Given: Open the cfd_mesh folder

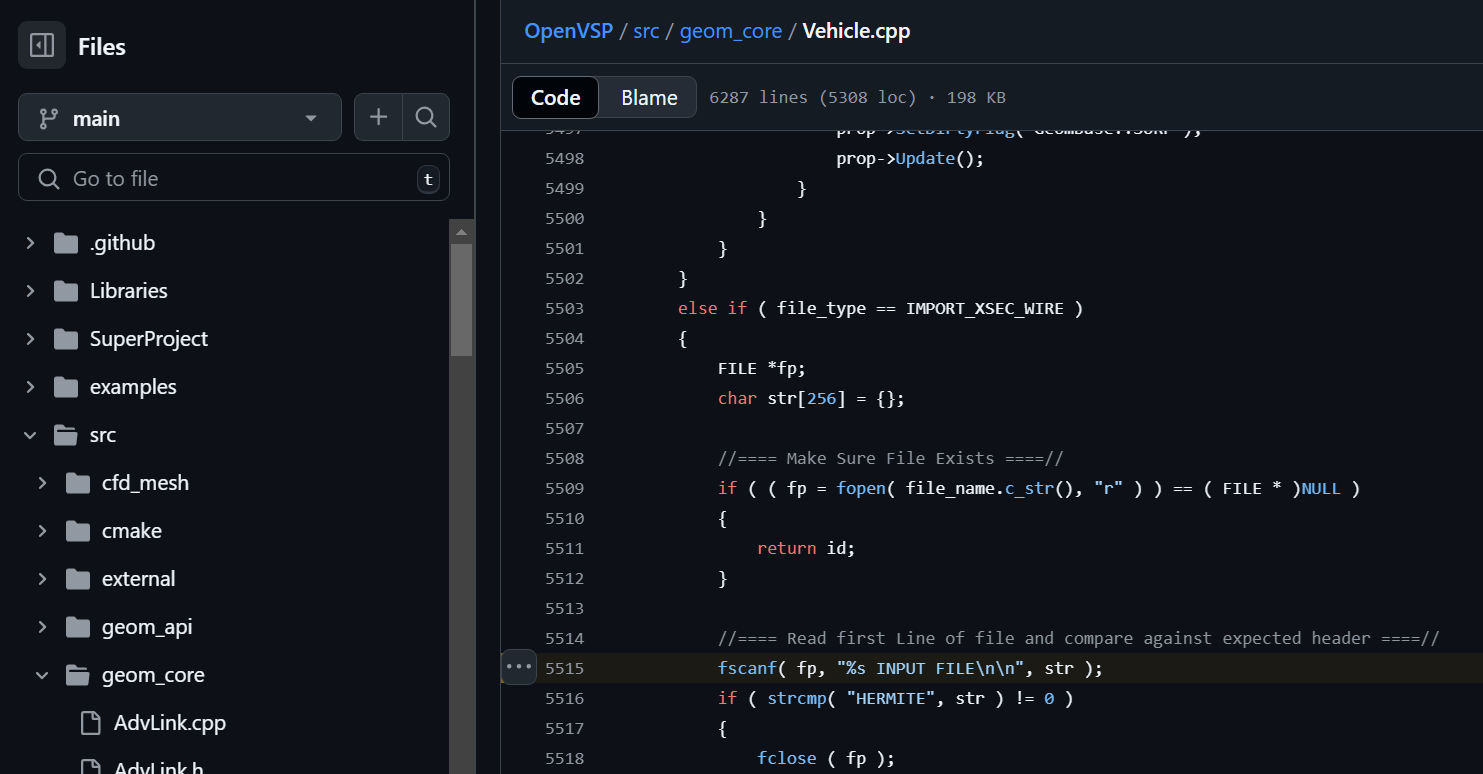Looking at the screenshot, I should [x=145, y=483].
